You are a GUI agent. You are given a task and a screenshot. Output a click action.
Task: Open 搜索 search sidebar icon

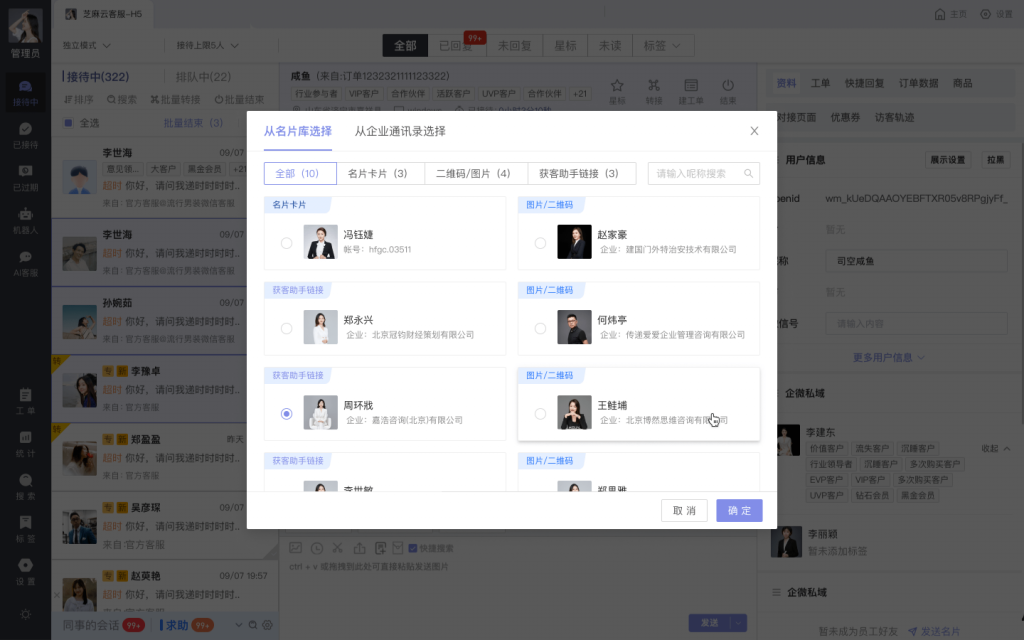pyautogui.click(x=25, y=487)
